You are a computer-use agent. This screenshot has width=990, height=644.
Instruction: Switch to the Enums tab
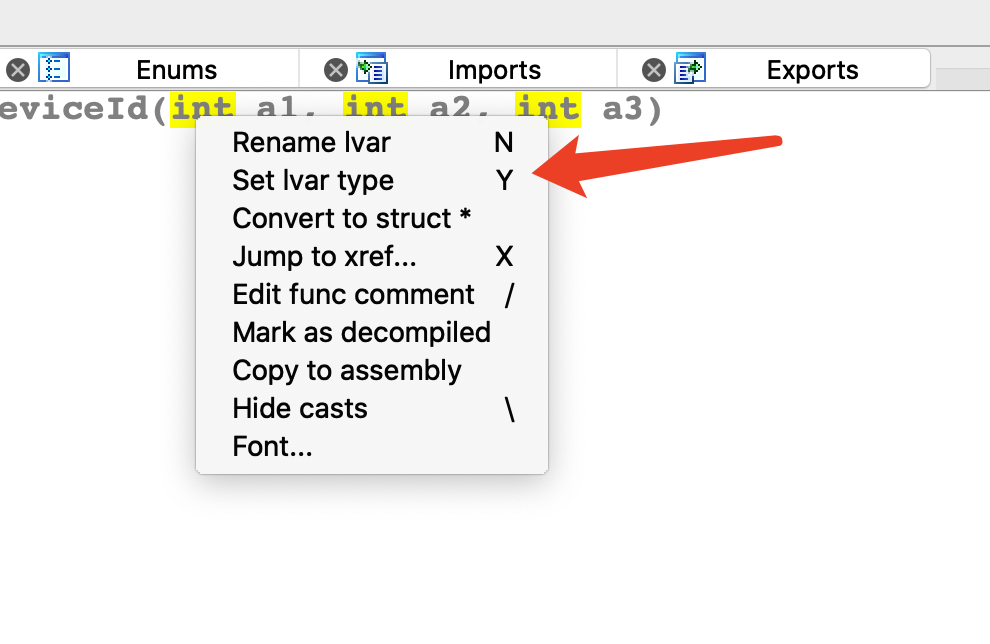click(x=176, y=70)
